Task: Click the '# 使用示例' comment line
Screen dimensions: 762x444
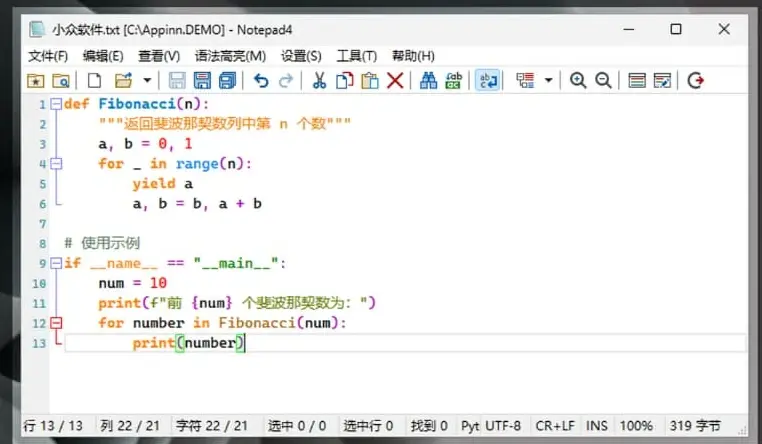Action: pos(102,243)
